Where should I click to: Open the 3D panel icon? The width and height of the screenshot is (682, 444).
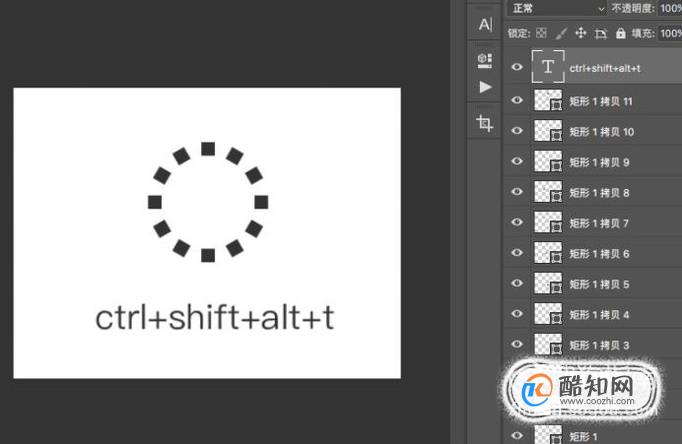(485, 61)
